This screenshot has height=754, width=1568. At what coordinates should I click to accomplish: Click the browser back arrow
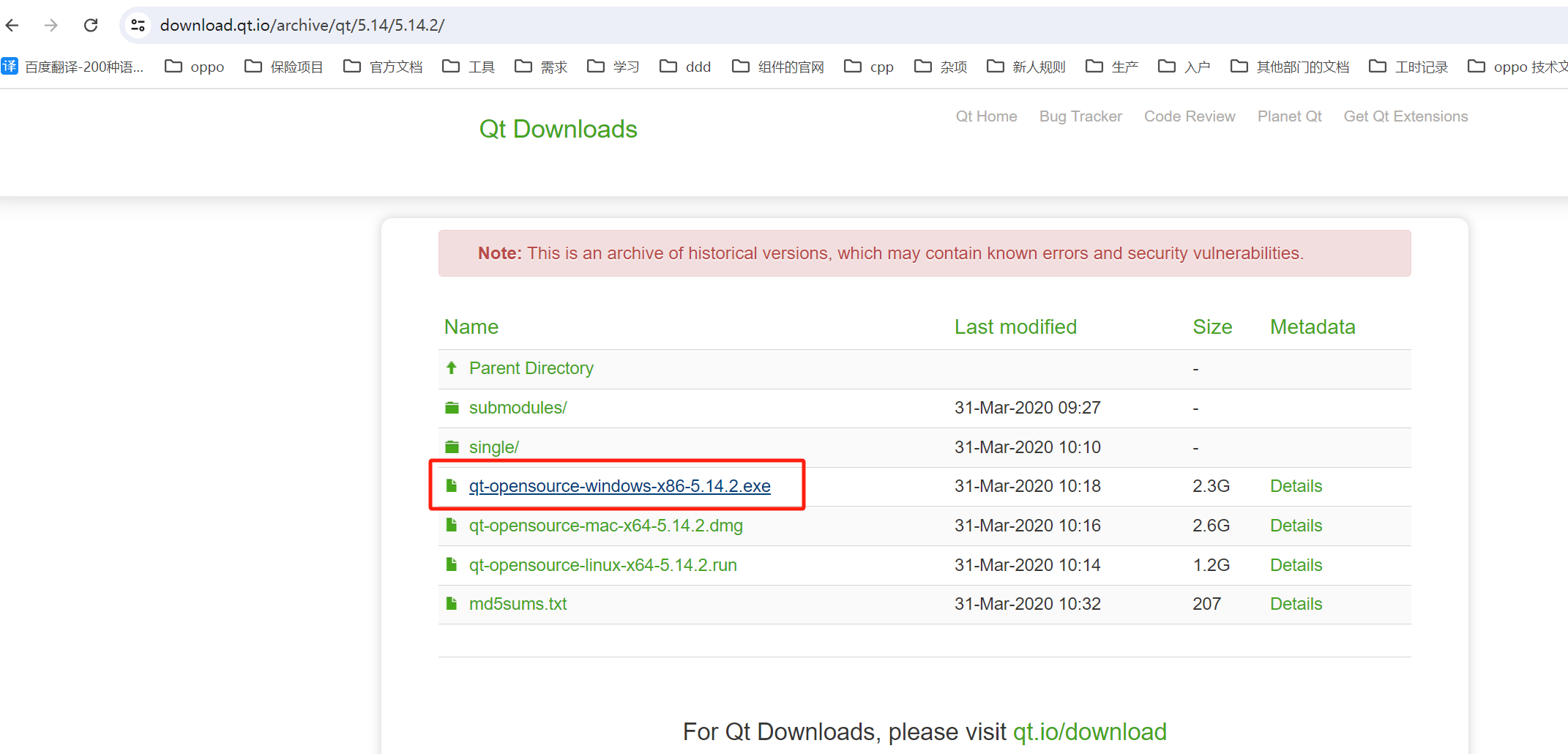pos(12,26)
